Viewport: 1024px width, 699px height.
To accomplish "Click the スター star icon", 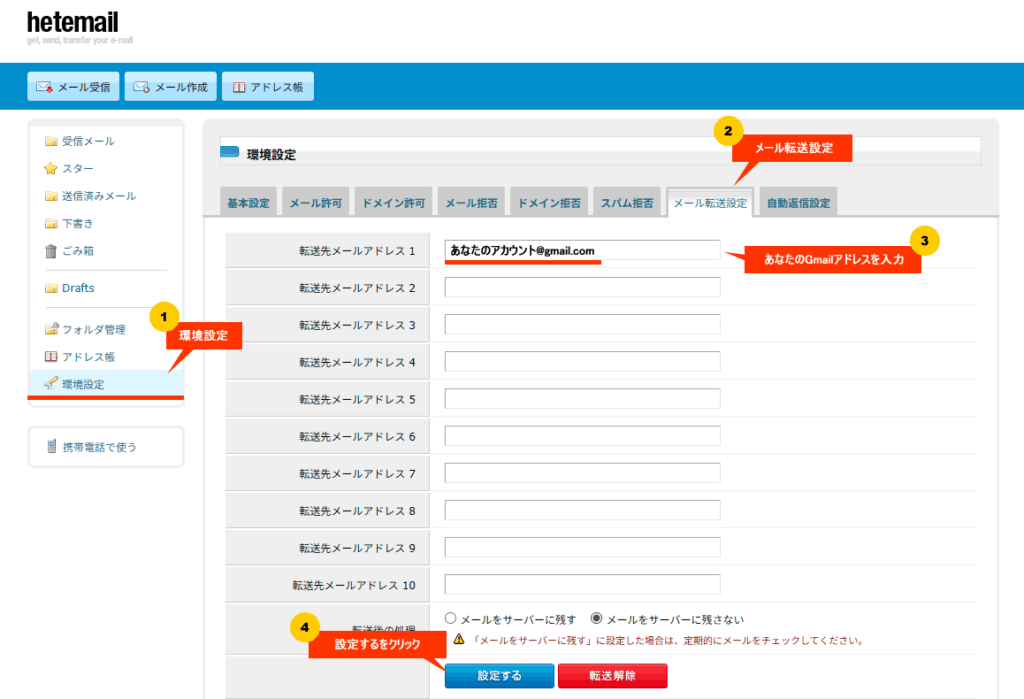I will coord(51,168).
